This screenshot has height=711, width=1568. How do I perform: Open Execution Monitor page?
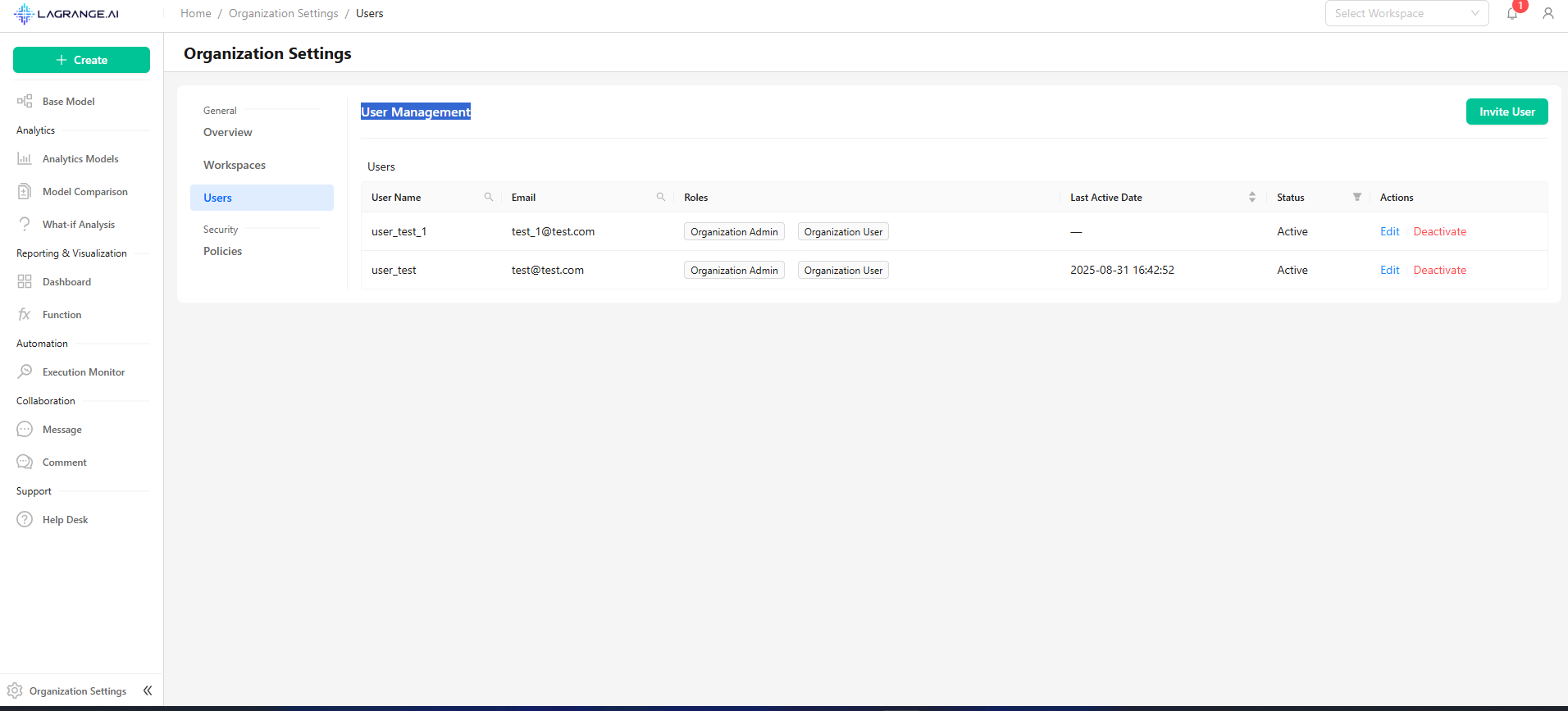pos(84,371)
